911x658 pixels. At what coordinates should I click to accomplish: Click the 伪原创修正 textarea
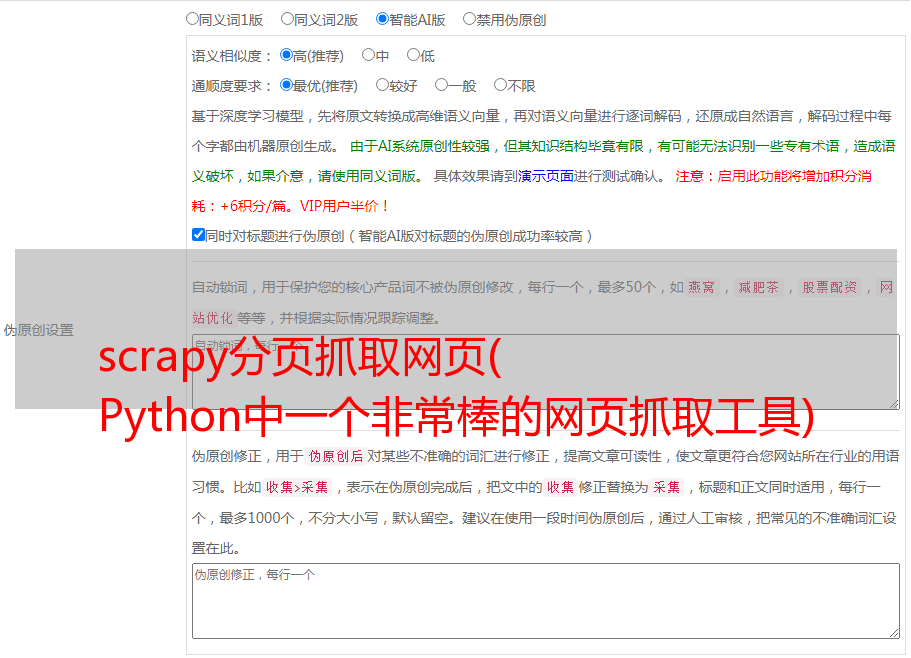tap(546, 601)
